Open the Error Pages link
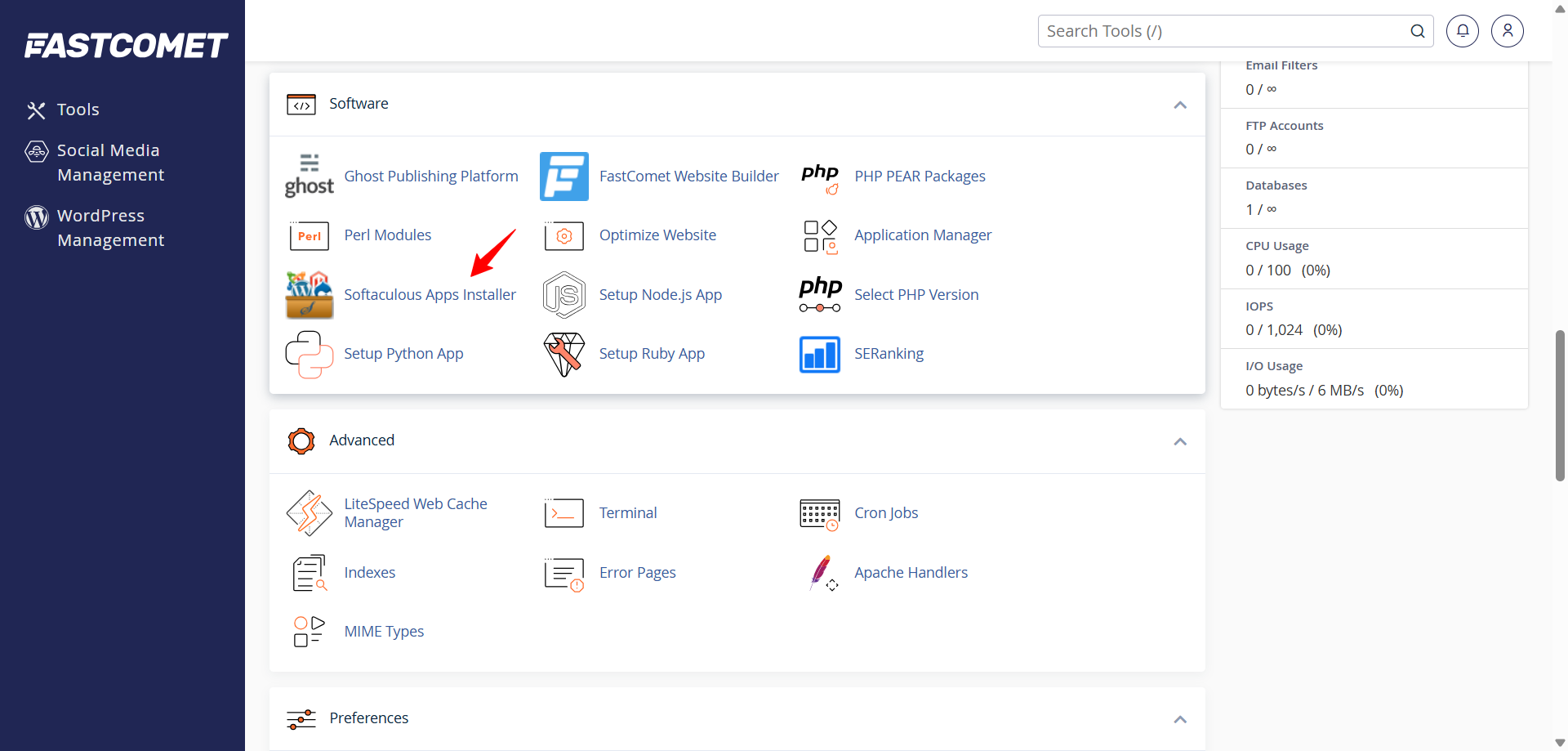The height and width of the screenshot is (751, 1568). (637, 573)
